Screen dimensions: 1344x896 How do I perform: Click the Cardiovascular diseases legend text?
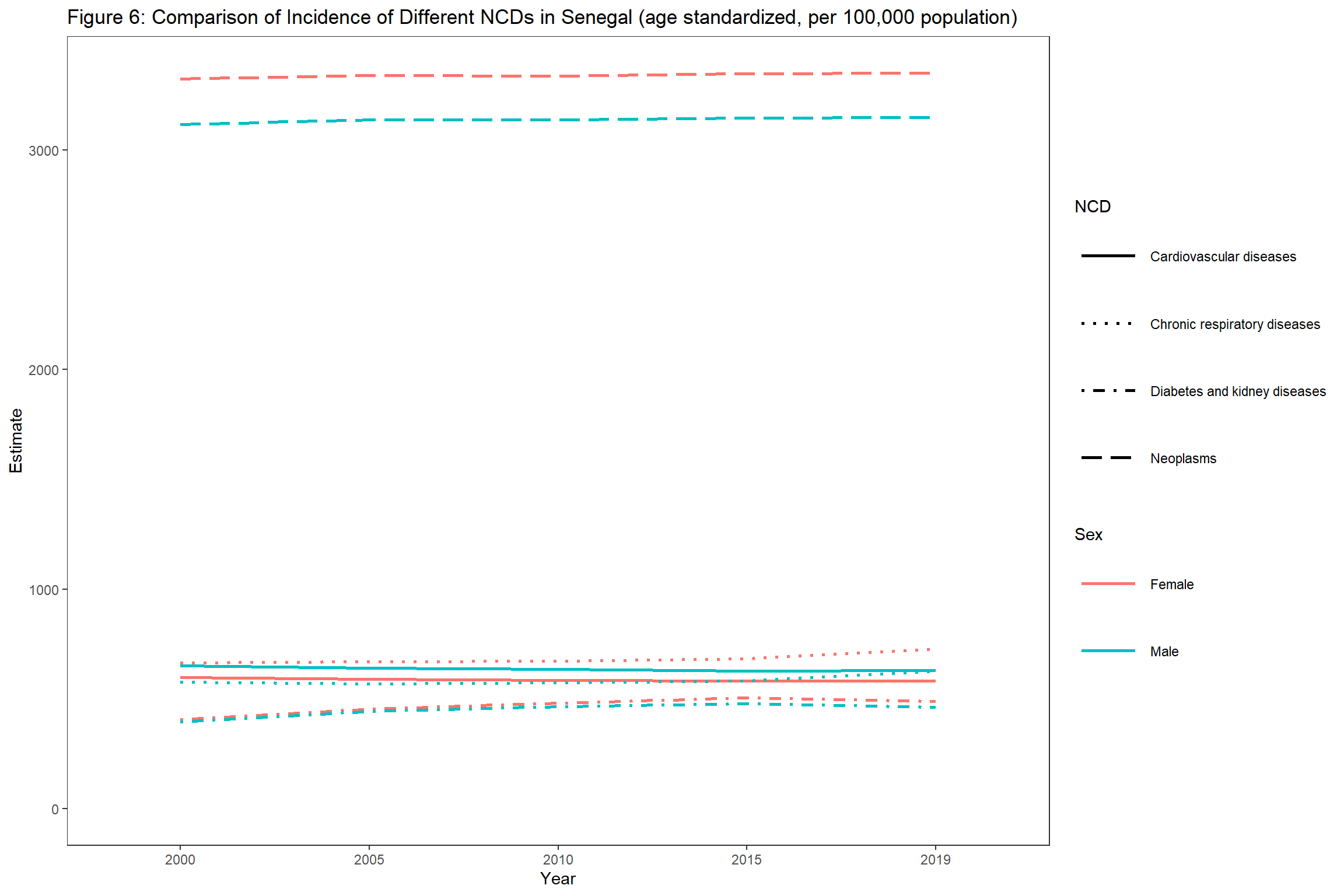(1223, 257)
